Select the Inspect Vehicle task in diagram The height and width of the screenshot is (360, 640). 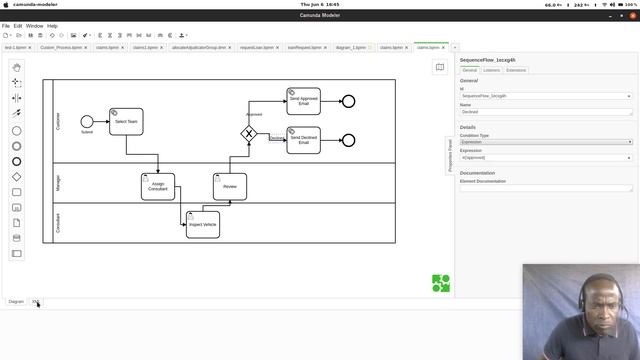(203, 224)
